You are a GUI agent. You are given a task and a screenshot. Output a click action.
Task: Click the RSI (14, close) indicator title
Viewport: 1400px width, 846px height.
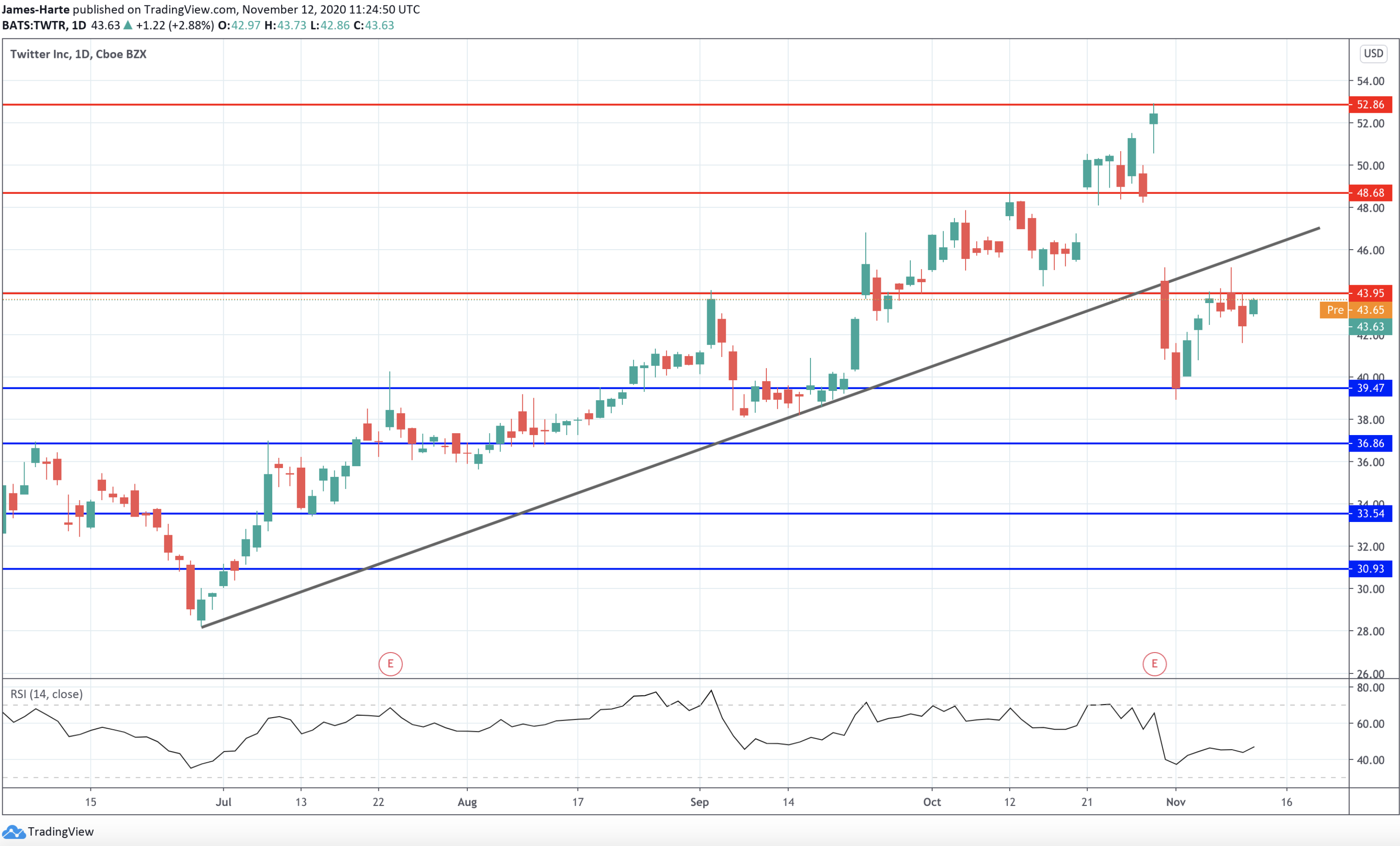tap(47, 694)
